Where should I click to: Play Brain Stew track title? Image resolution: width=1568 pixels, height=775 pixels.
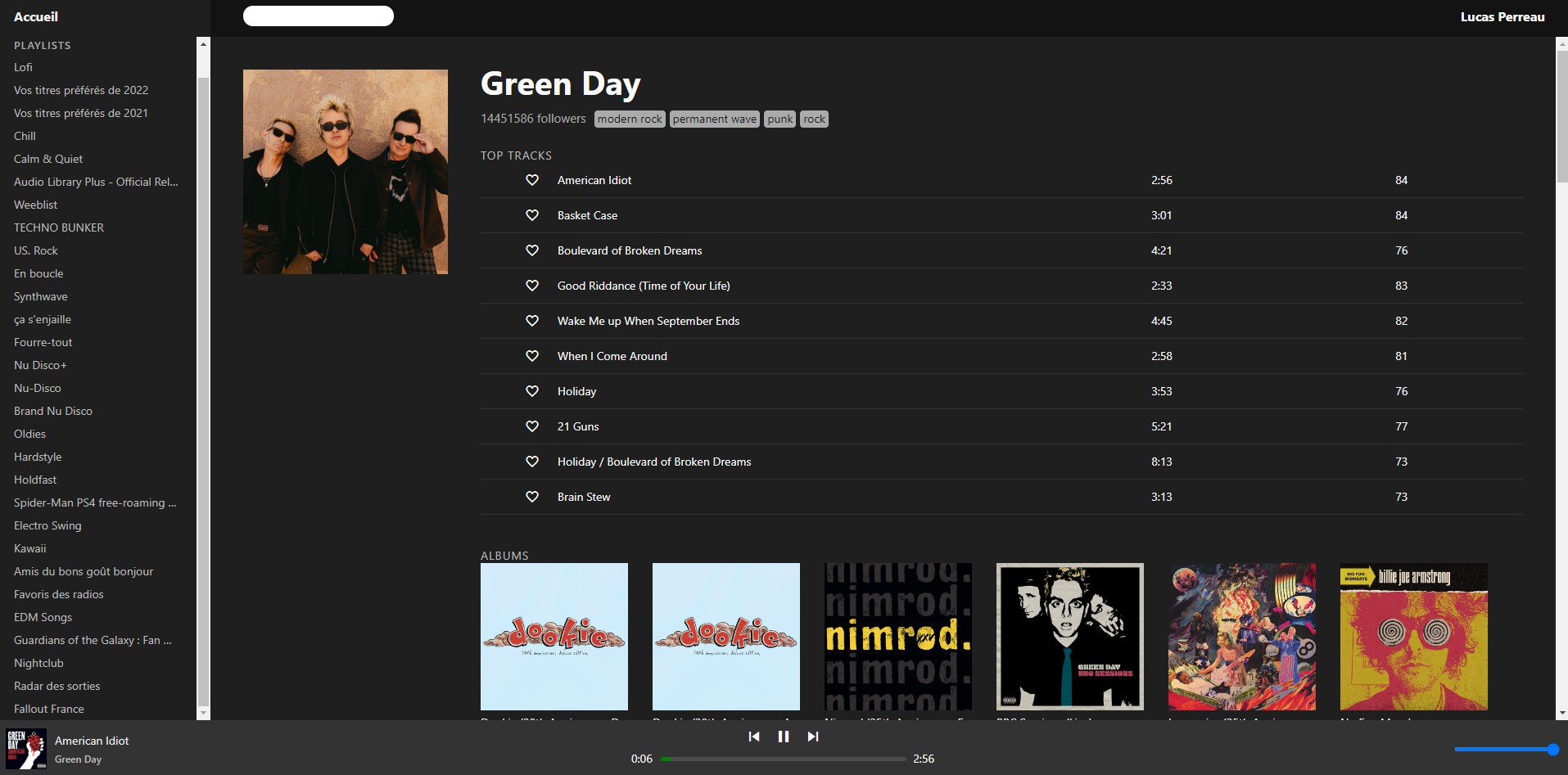pyautogui.click(x=584, y=497)
